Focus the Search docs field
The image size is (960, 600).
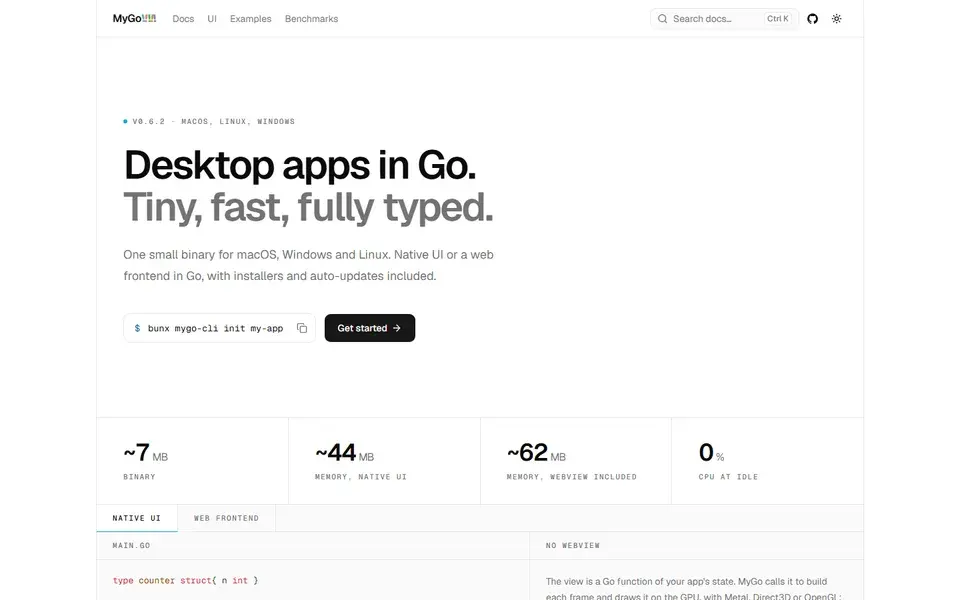point(724,19)
